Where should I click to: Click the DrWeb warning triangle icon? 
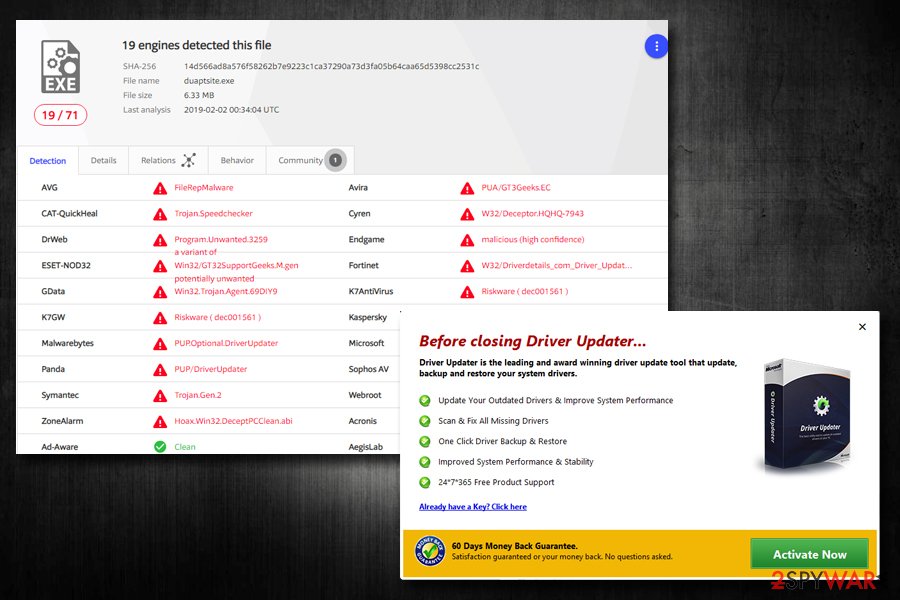(160, 240)
